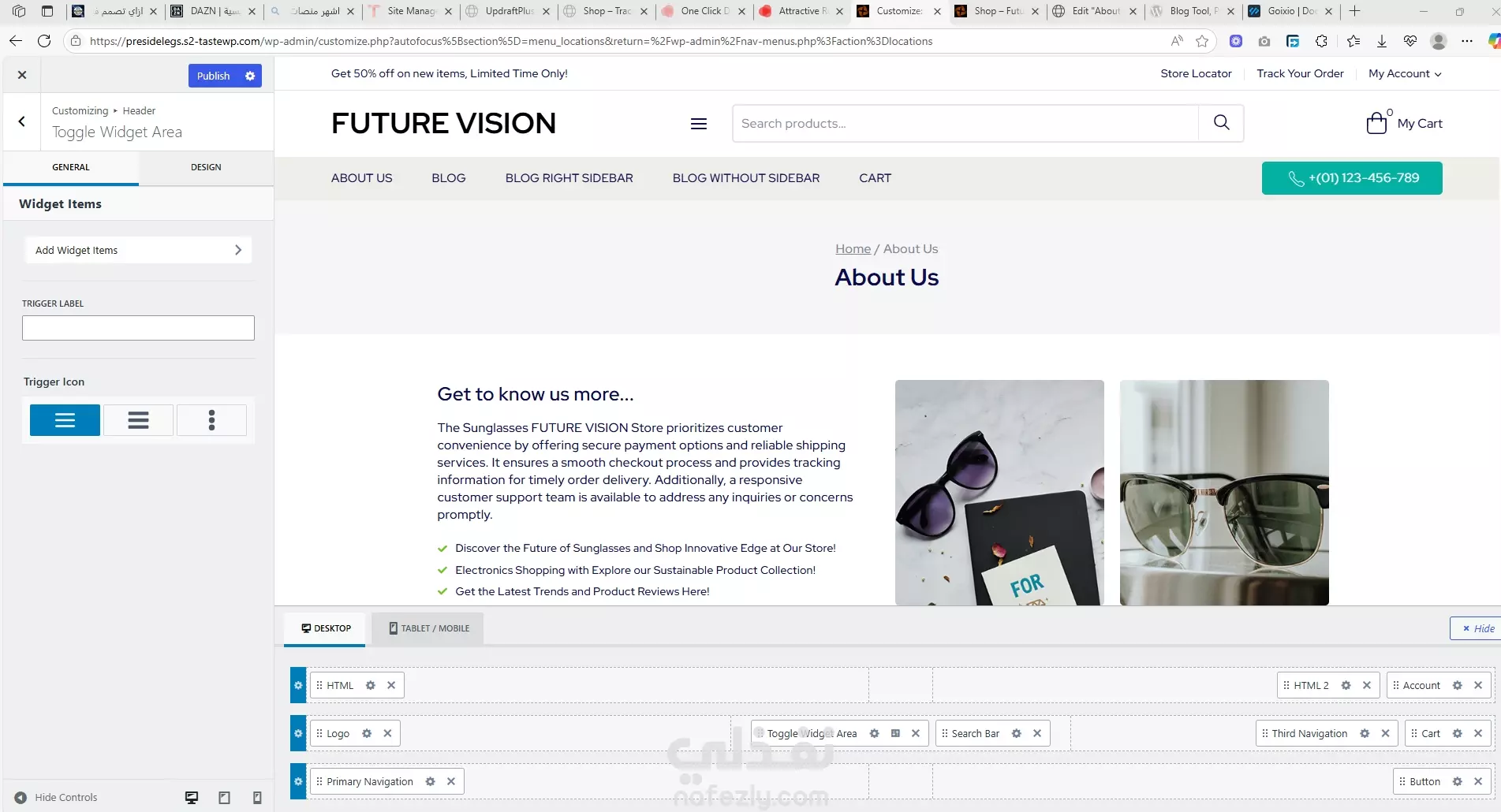Close the Customizer with the X button
Screen dimensions: 1501x812
(22, 75)
